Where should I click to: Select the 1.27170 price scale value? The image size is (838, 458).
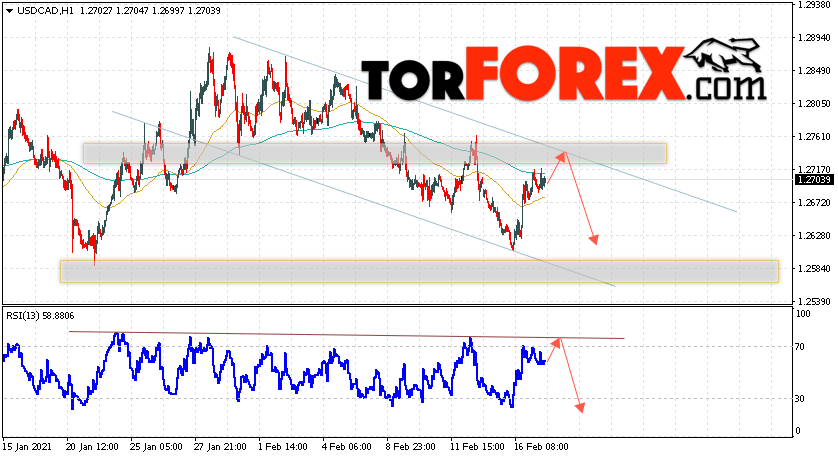pyautogui.click(x=814, y=169)
